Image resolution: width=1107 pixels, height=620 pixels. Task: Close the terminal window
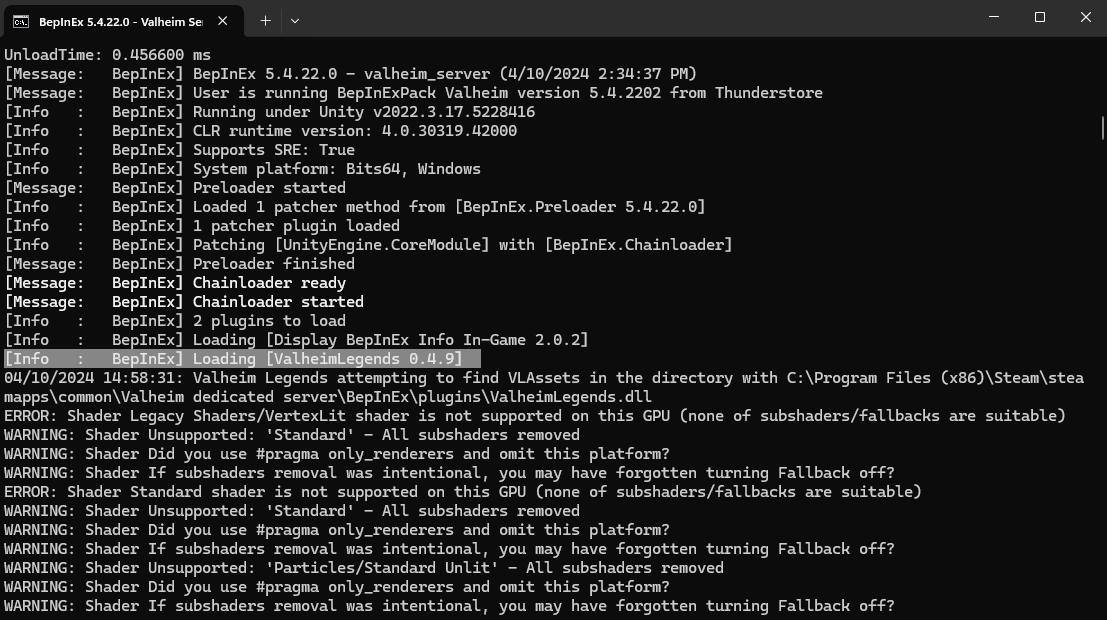(1085, 18)
